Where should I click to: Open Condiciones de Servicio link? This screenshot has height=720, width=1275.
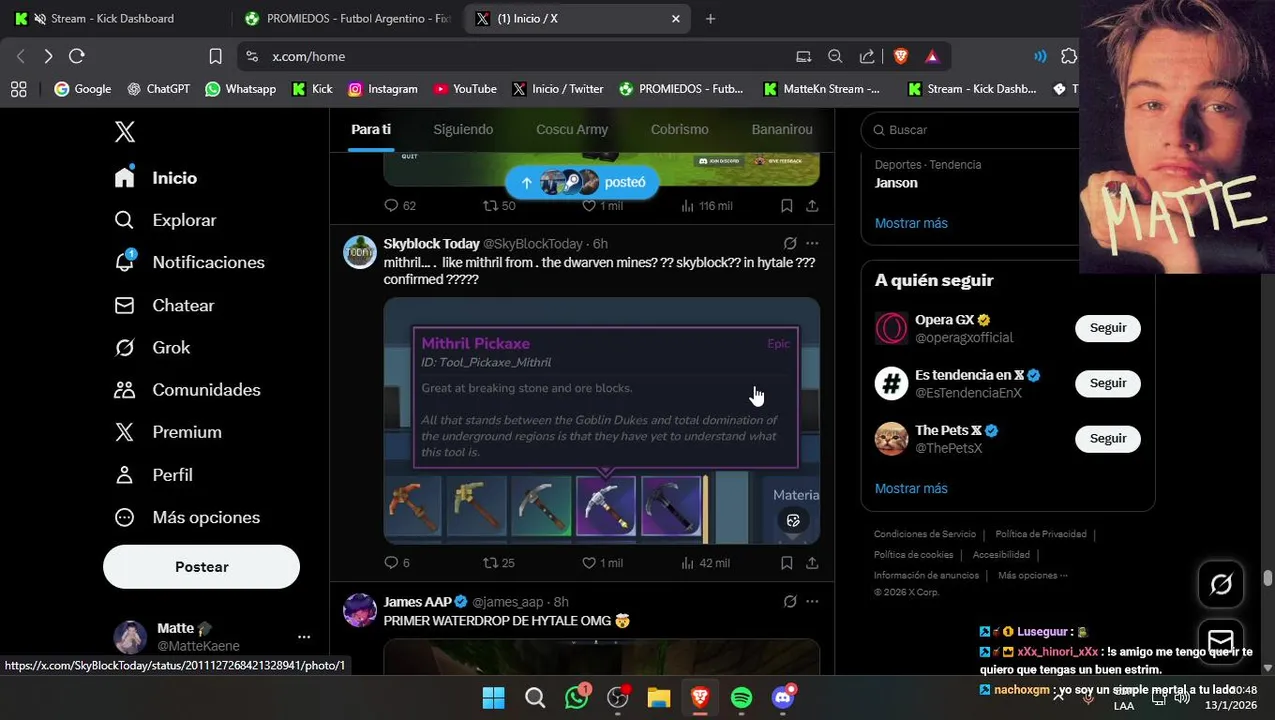click(x=925, y=534)
